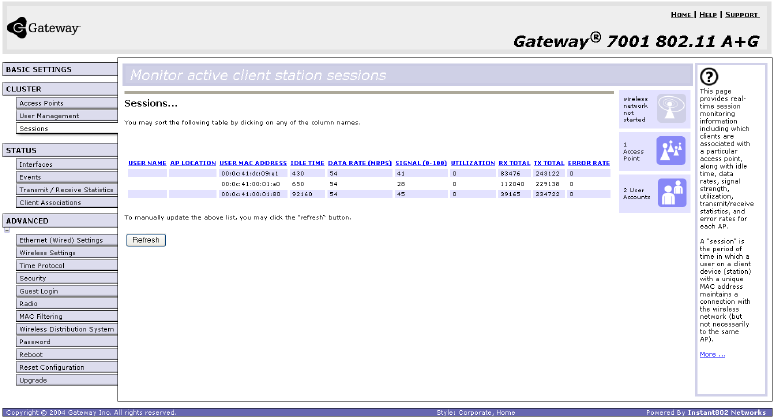Open Ethernet (Wired) Settings
Image resolution: width=774 pixels, height=418 pixels.
point(67,240)
